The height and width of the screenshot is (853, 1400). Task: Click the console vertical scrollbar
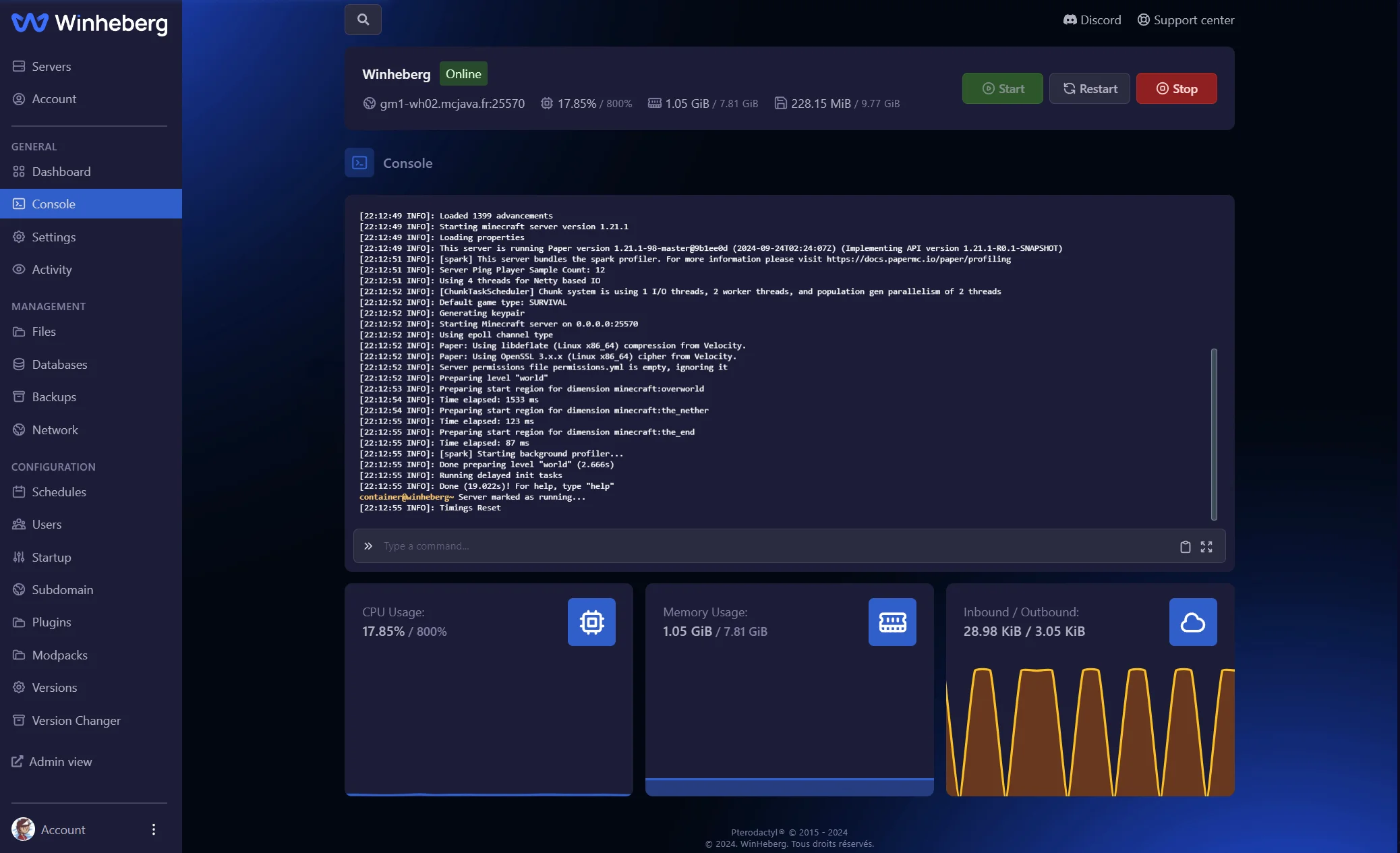1214,434
